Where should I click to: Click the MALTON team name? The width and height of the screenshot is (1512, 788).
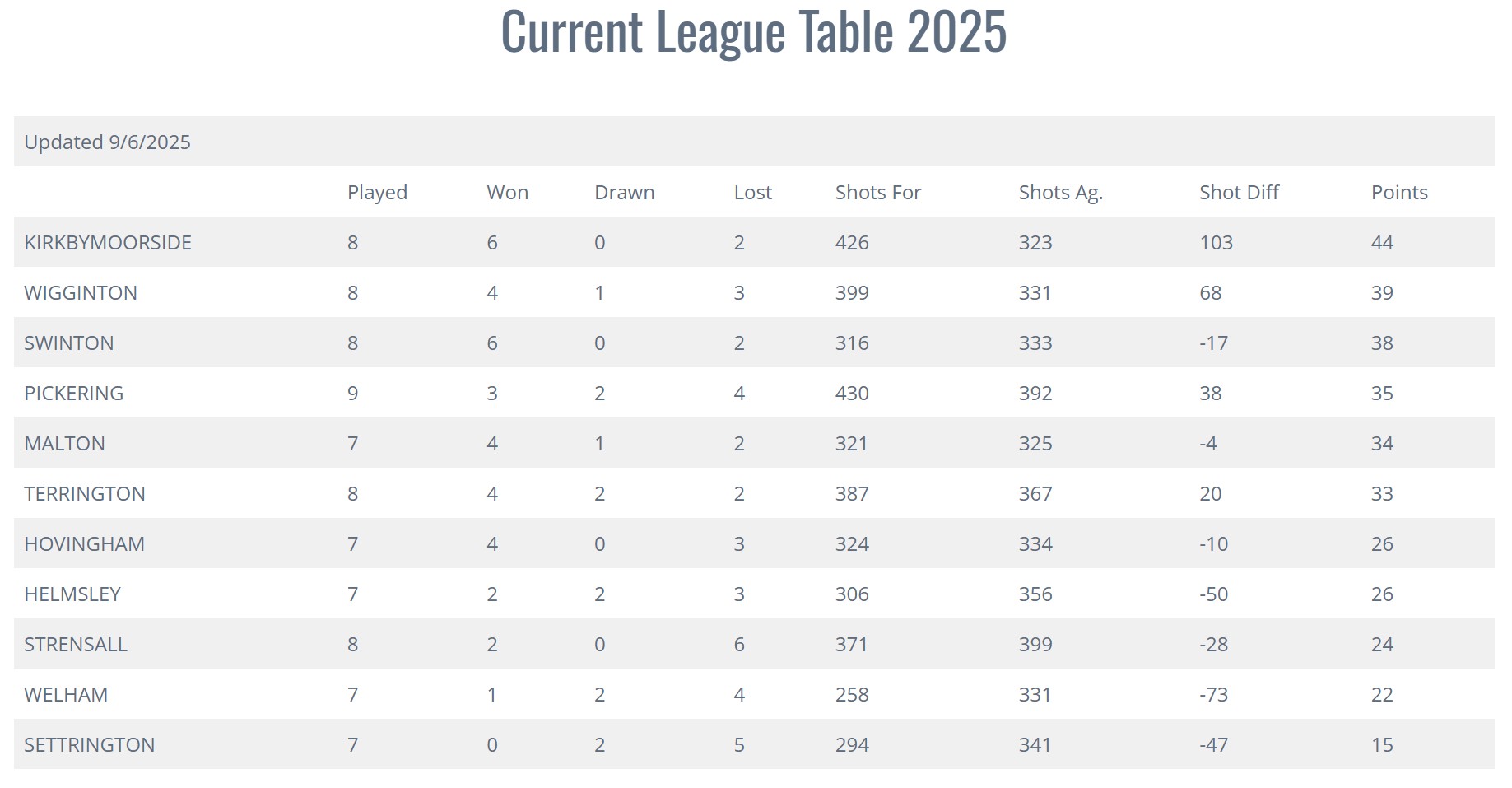click(x=64, y=444)
